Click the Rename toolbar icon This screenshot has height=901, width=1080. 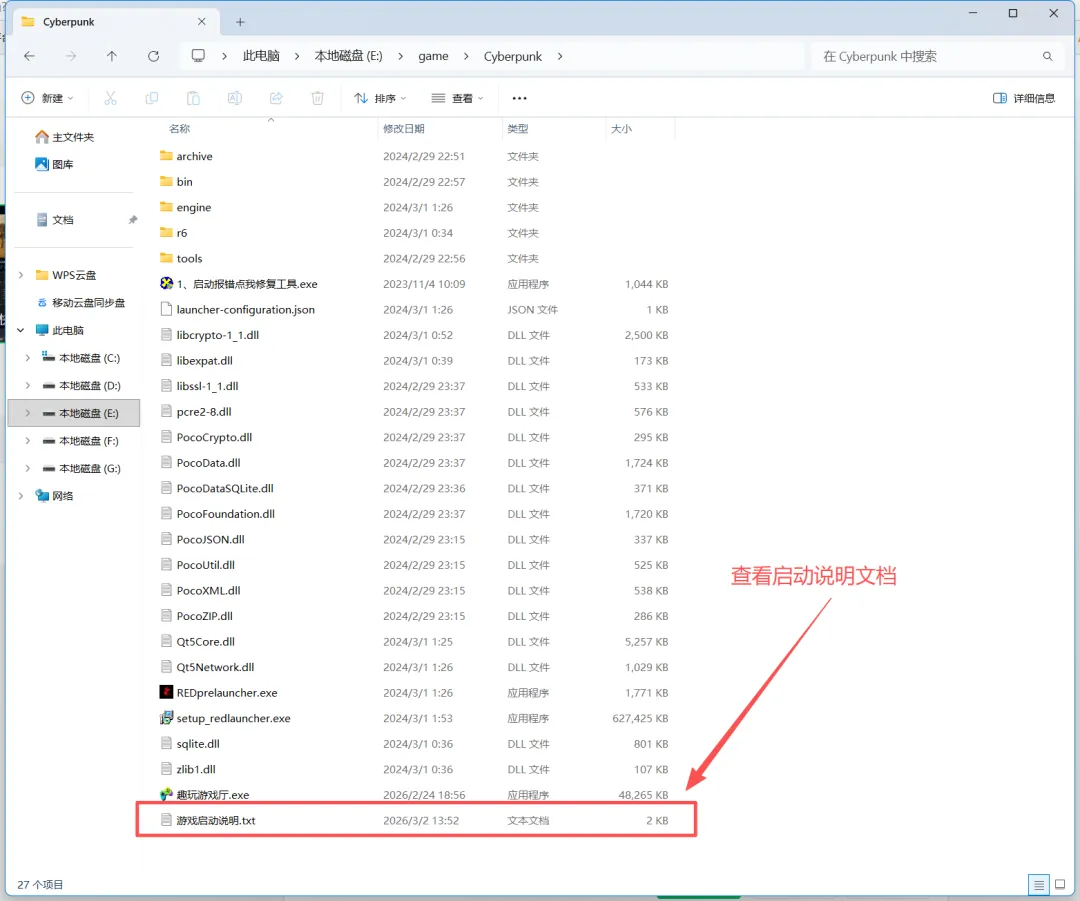(235, 99)
